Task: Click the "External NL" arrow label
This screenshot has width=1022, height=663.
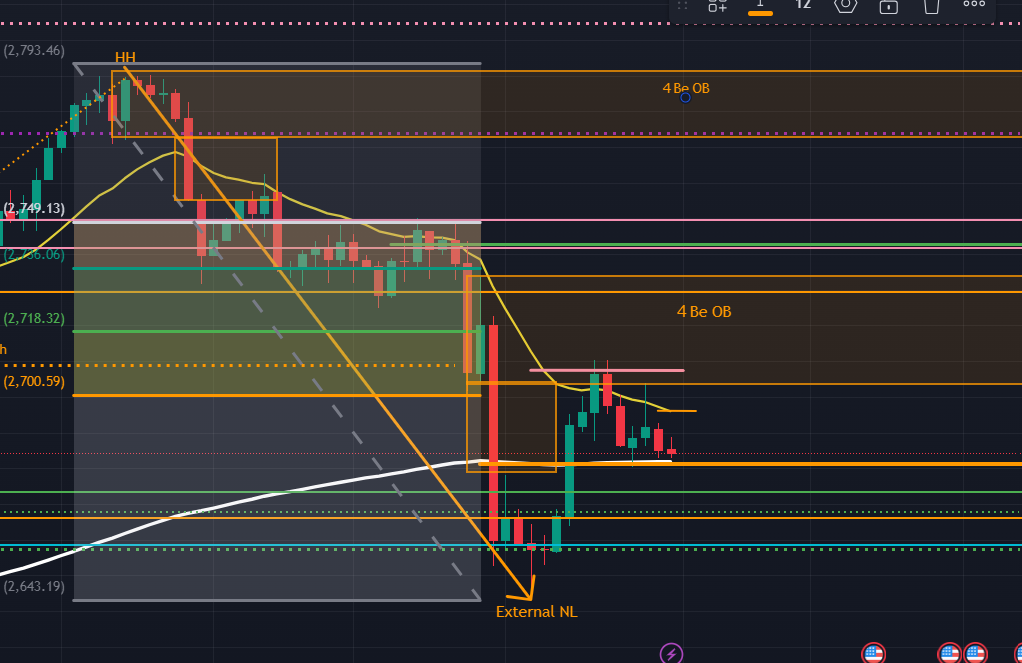Action: pos(536,612)
